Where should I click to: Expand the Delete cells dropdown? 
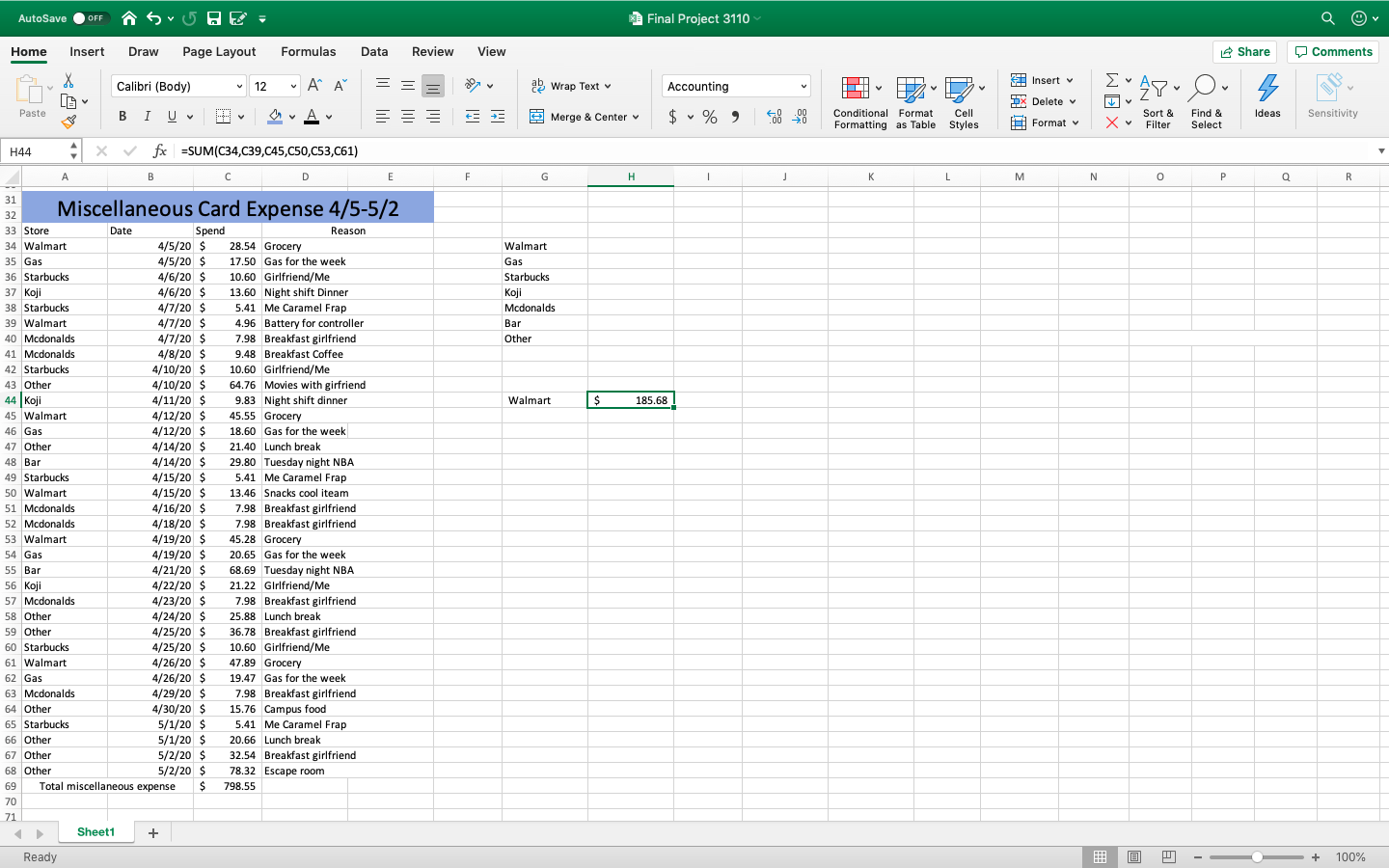(x=1073, y=102)
